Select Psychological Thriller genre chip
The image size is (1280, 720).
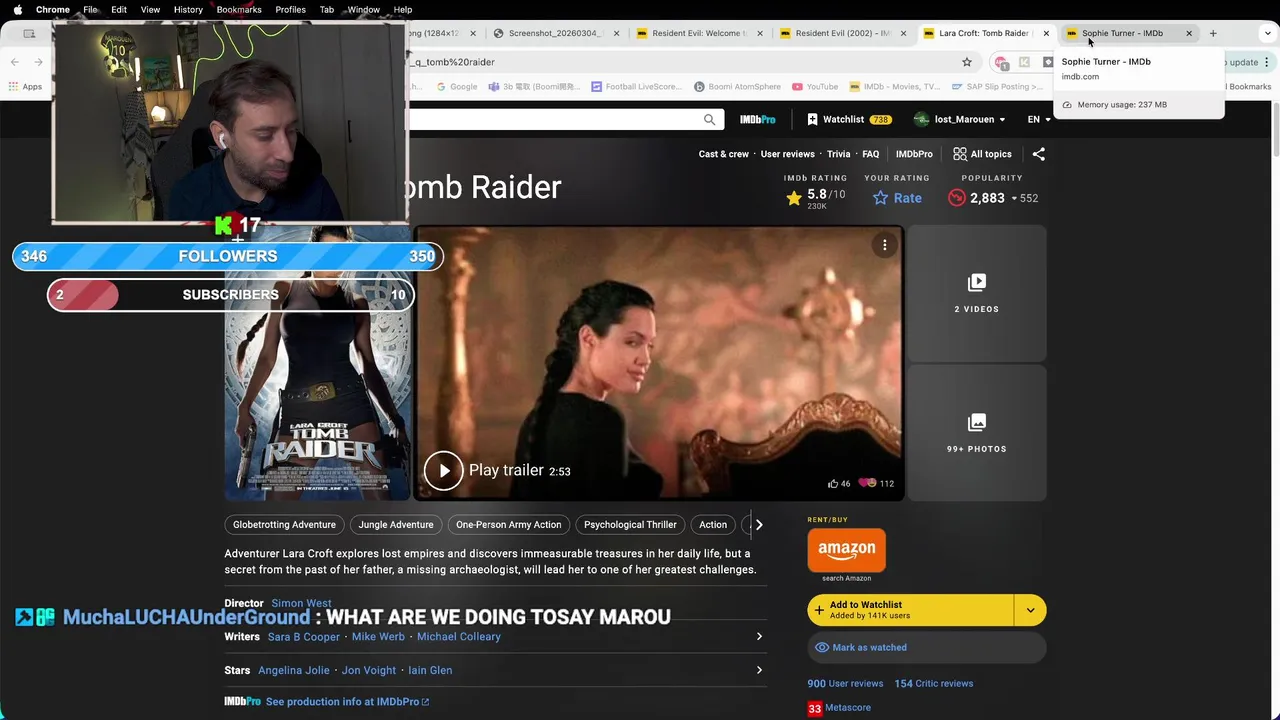click(630, 524)
